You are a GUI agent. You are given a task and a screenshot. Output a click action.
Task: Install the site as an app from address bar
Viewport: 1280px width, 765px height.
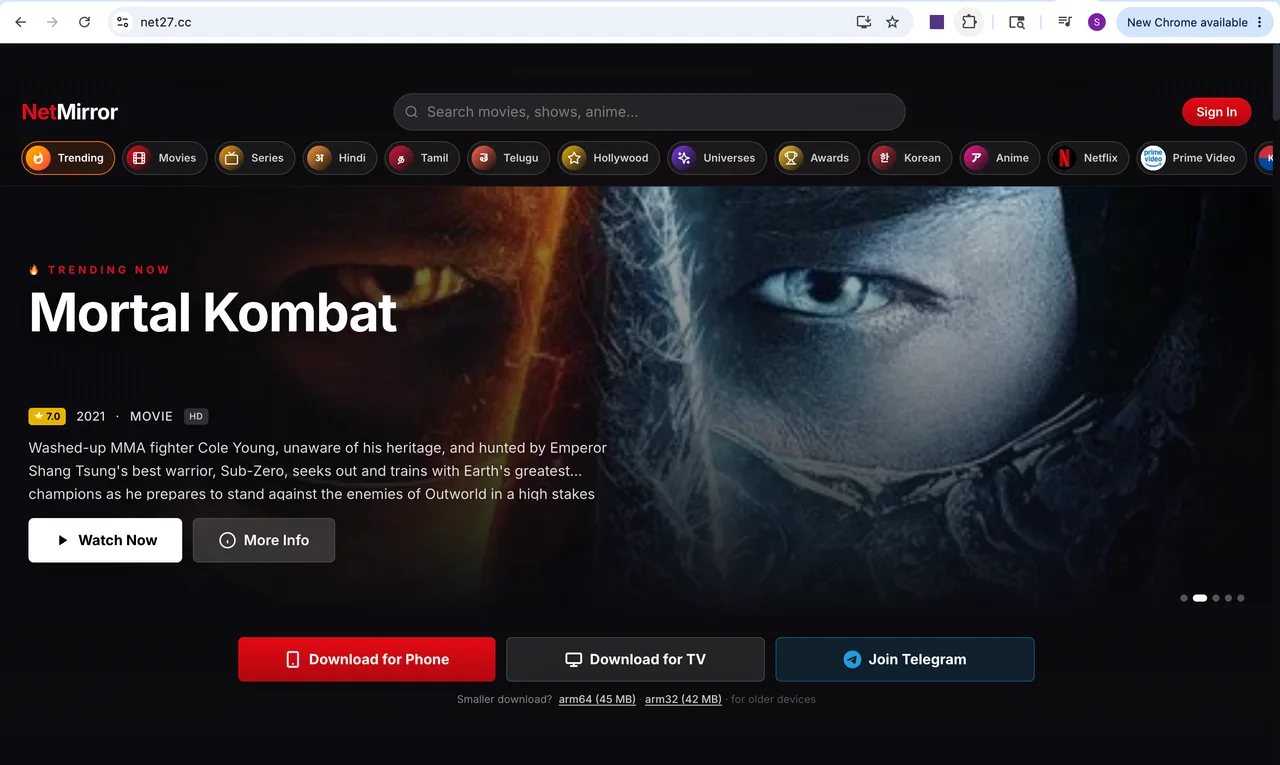tap(864, 22)
